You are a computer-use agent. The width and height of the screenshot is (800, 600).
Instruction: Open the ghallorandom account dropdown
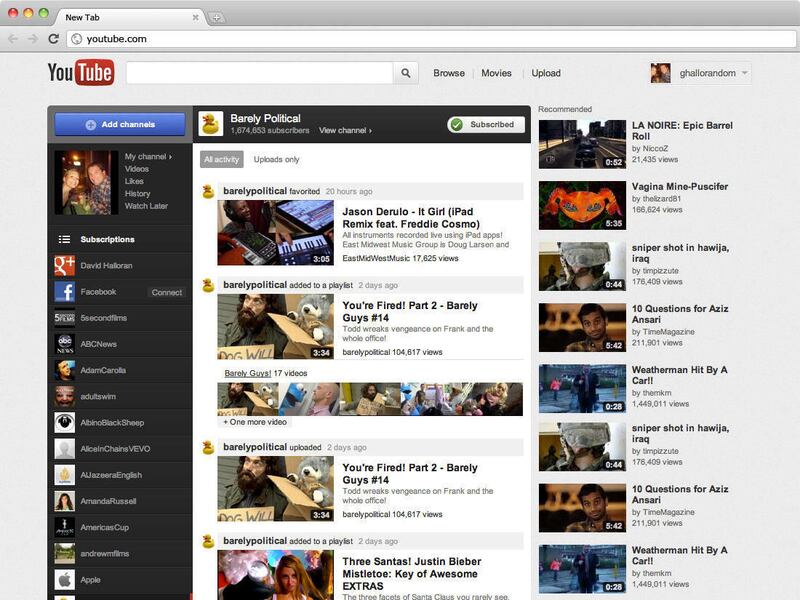click(x=700, y=73)
